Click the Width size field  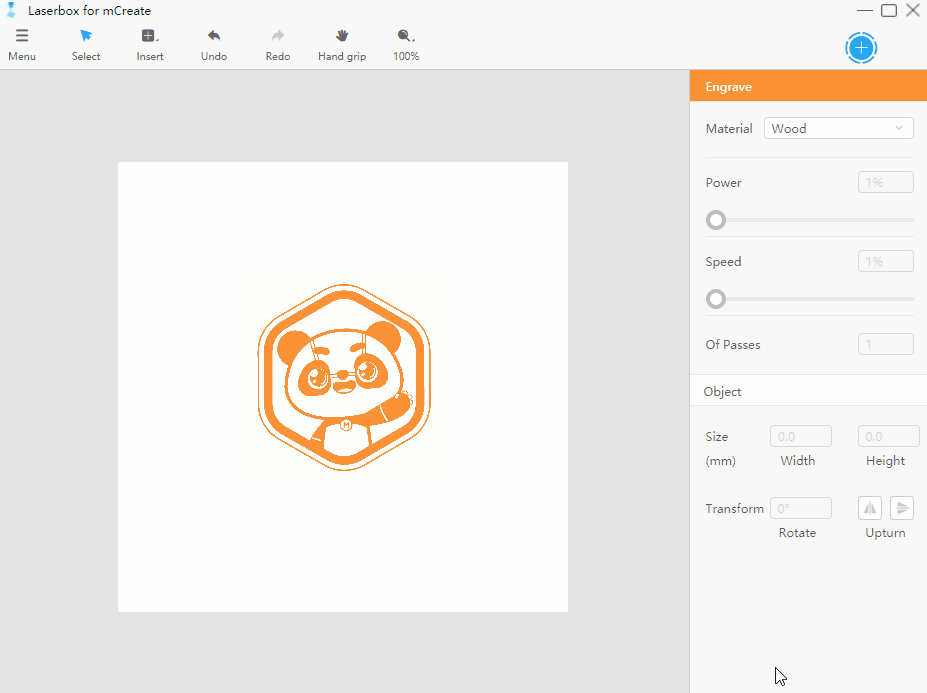[x=800, y=436]
